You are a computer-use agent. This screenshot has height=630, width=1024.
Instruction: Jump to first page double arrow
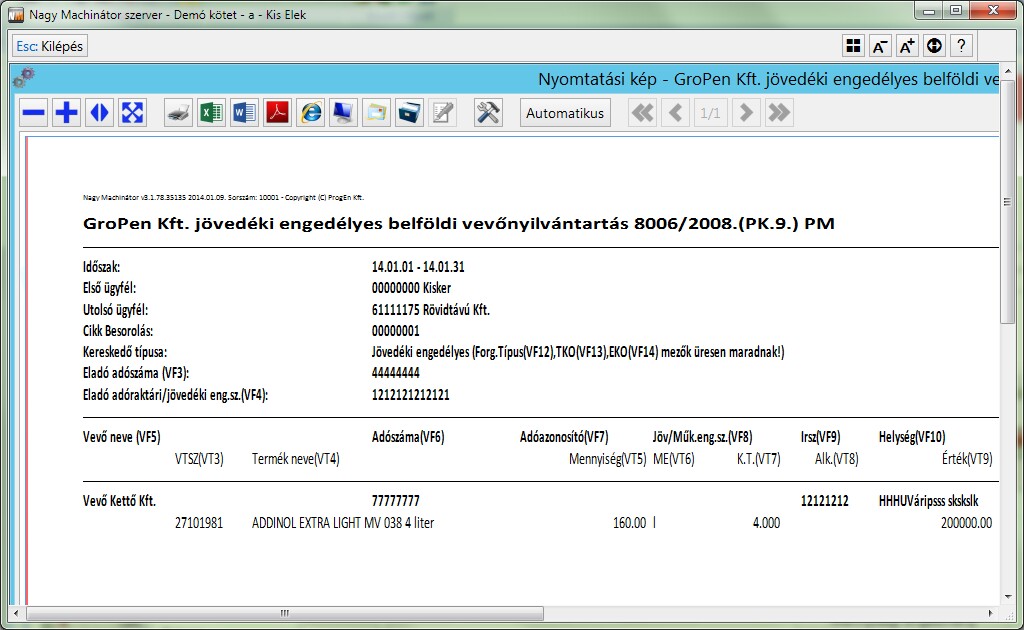tap(643, 113)
